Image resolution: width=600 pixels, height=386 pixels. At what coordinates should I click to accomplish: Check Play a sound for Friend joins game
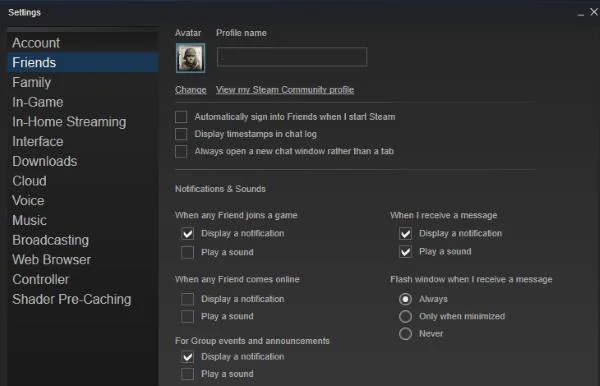point(188,252)
